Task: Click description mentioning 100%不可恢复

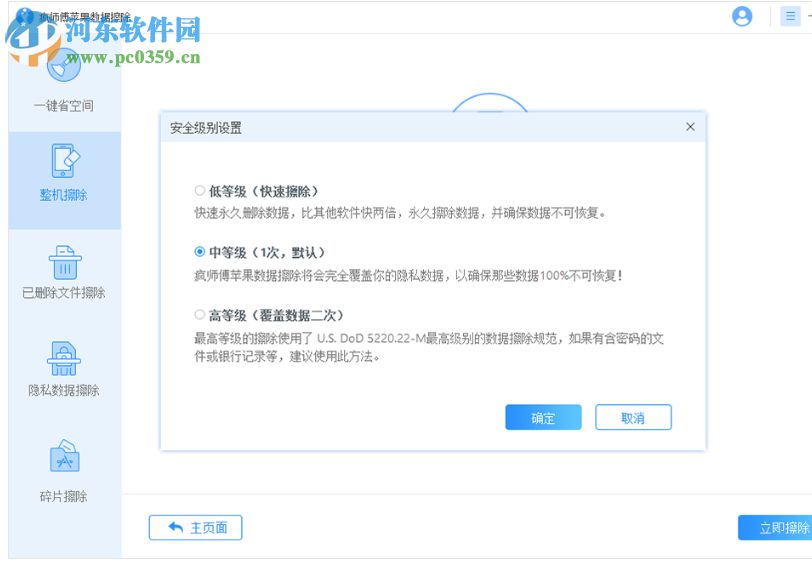Action: (408, 276)
